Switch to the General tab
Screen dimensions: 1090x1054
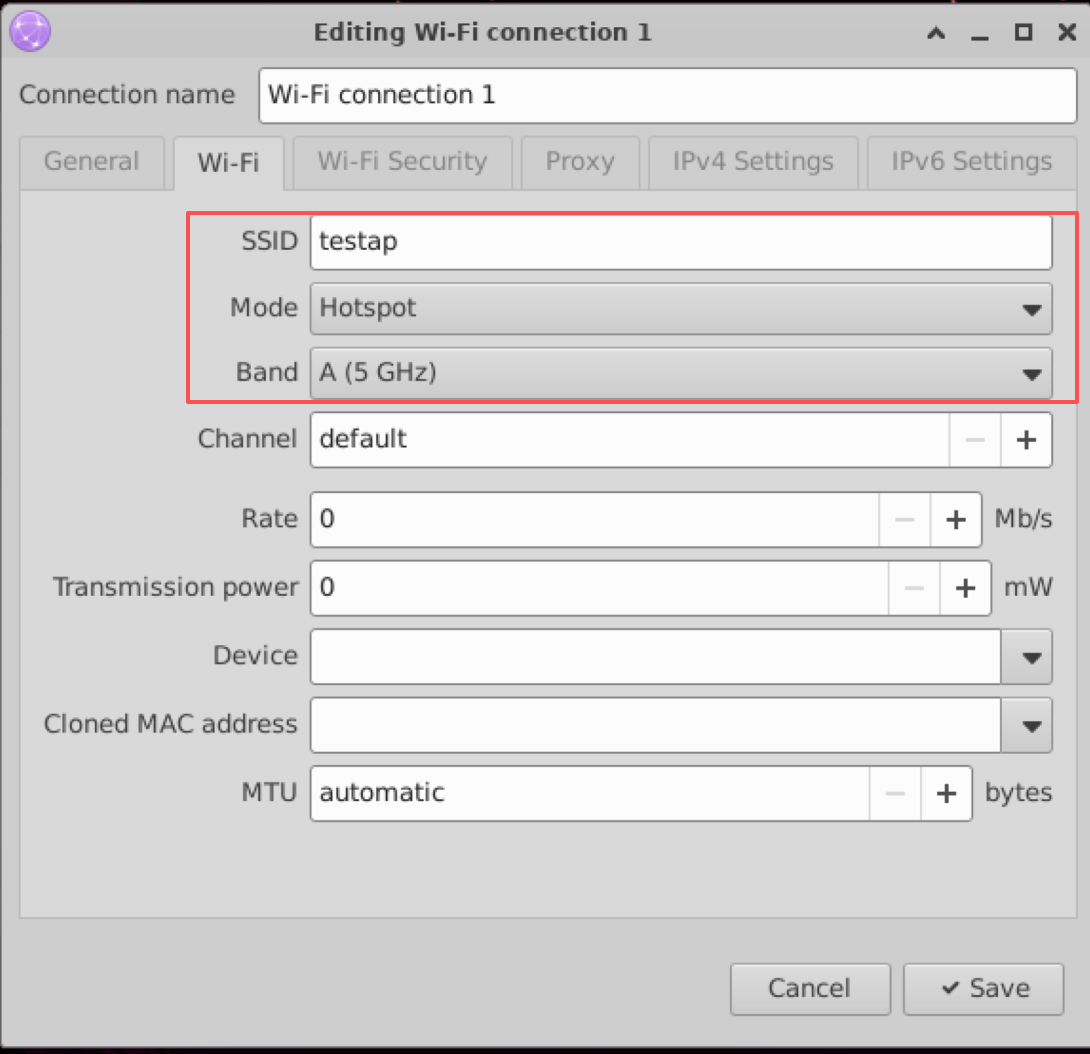tap(92, 162)
